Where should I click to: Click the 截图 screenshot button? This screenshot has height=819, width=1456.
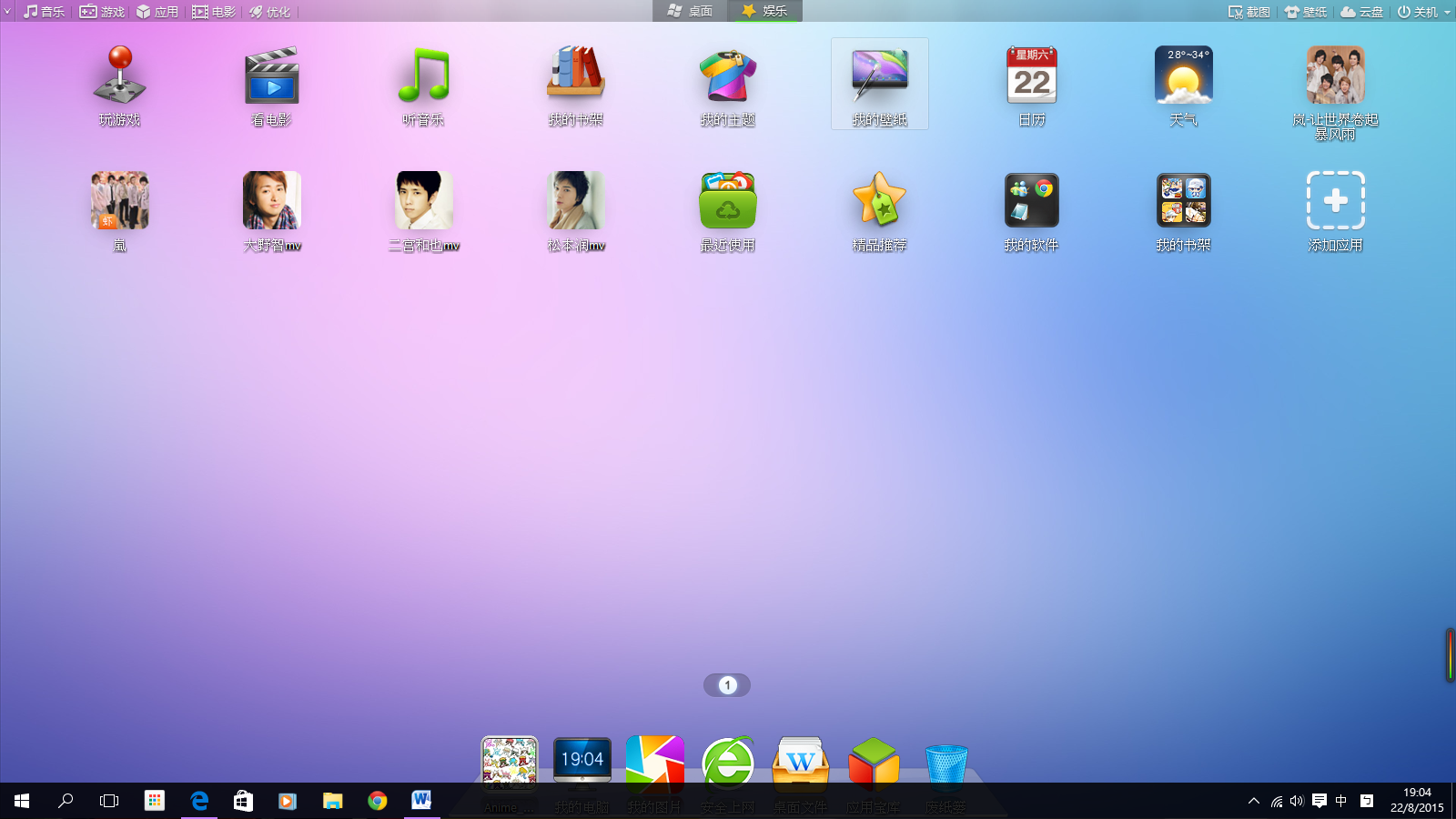point(1249,12)
